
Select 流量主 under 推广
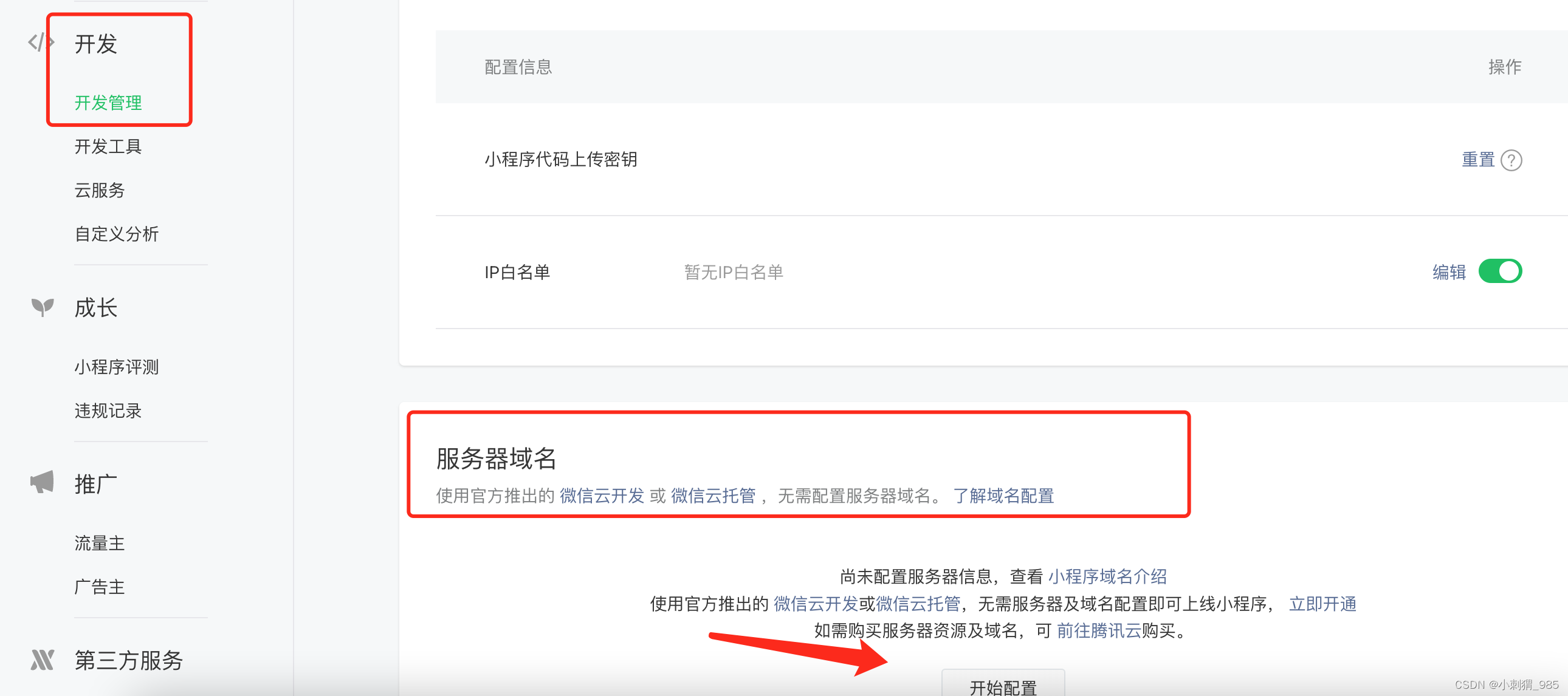coord(100,544)
